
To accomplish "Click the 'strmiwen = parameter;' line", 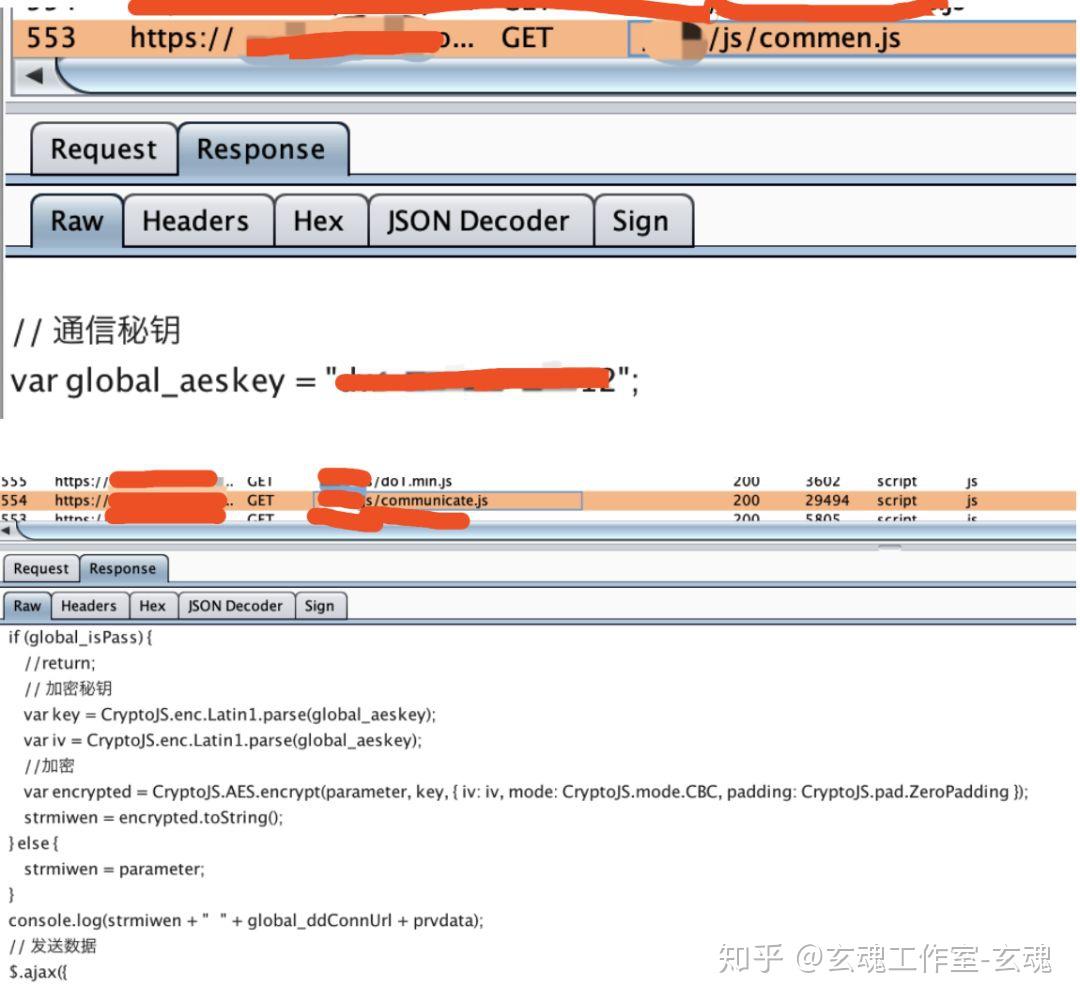I will point(114,869).
